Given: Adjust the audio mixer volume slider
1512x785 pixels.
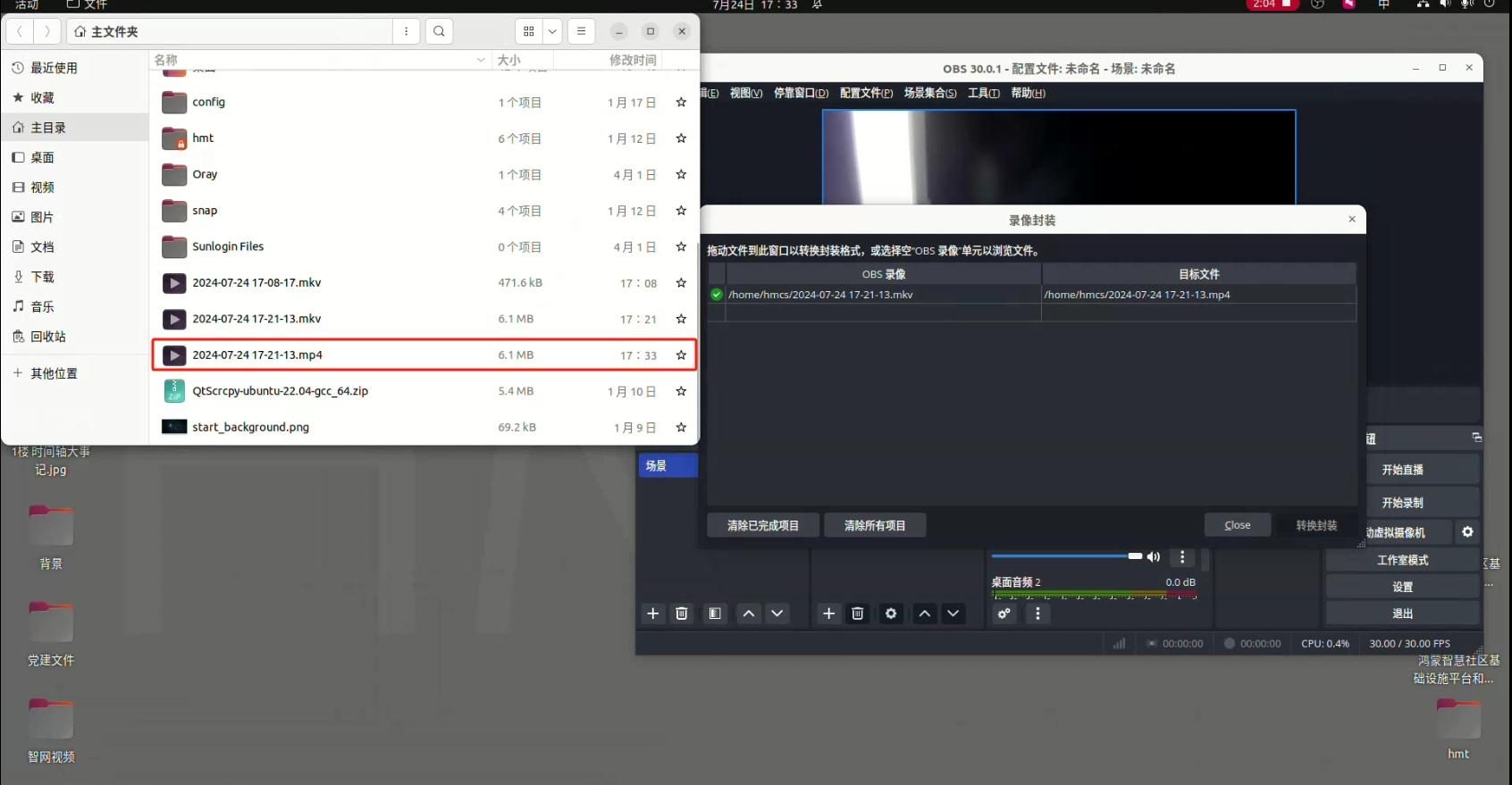Looking at the screenshot, I should pos(1067,555).
